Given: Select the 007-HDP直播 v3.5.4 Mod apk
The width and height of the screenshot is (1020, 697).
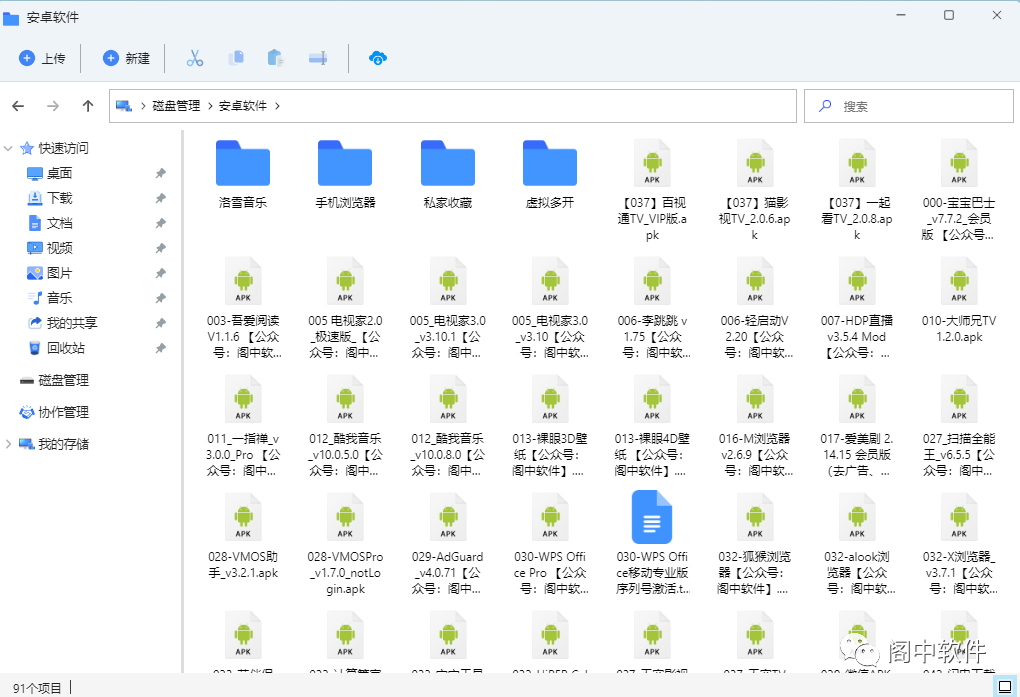Looking at the screenshot, I should click(x=857, y=308).
